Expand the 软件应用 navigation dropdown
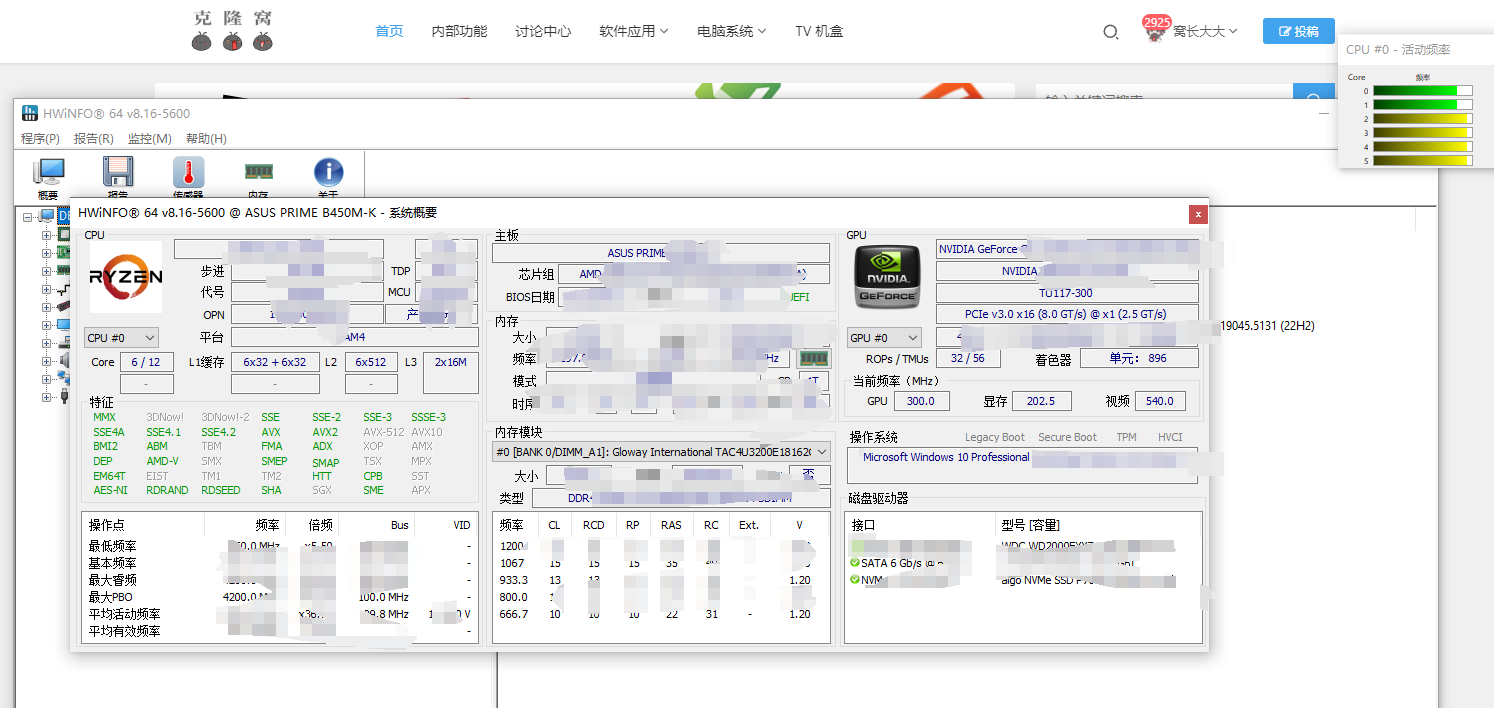This screenshot has height=708, width=1494. coord(634,31)
